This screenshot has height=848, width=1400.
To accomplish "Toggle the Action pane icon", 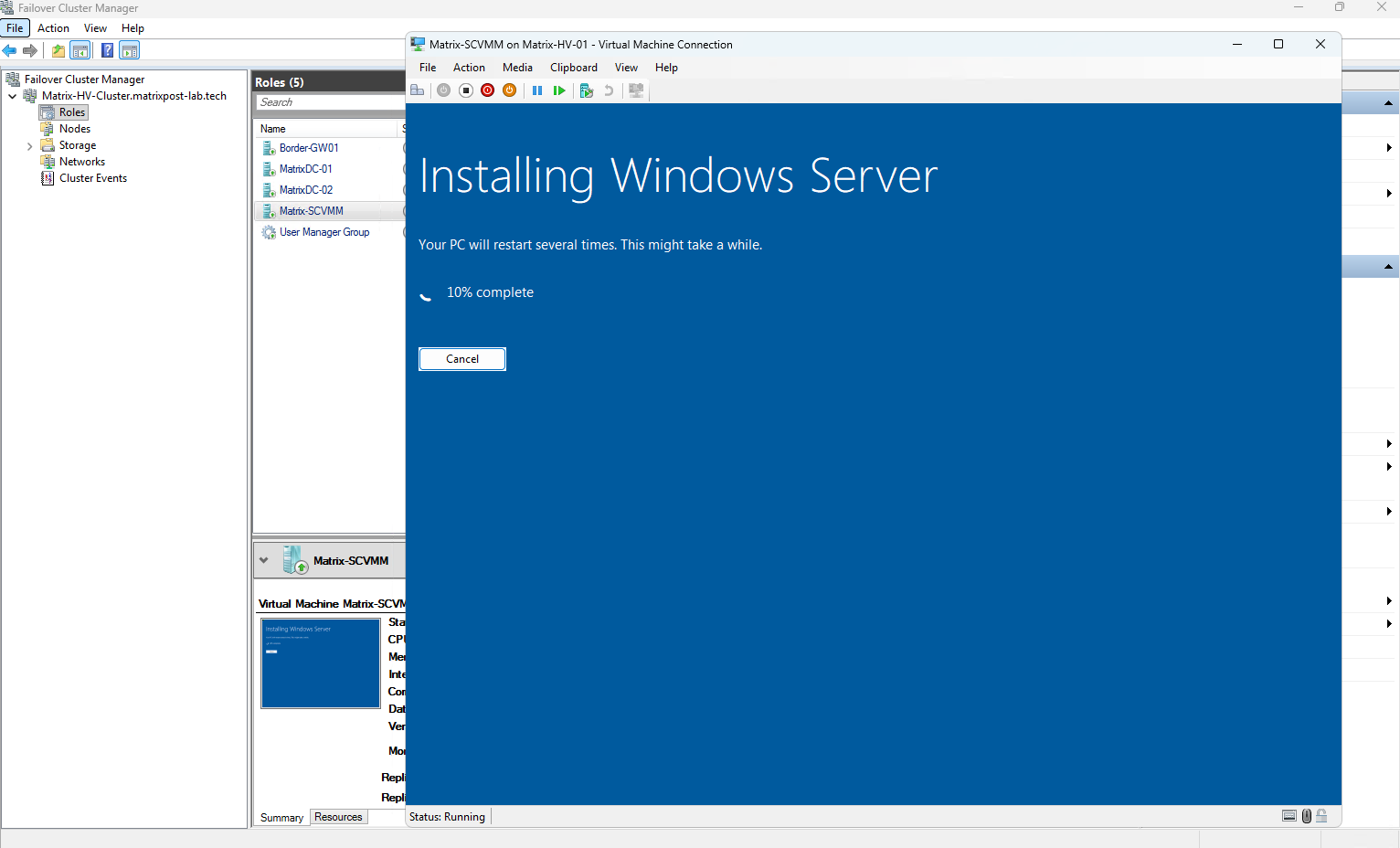I will [130, 50].
